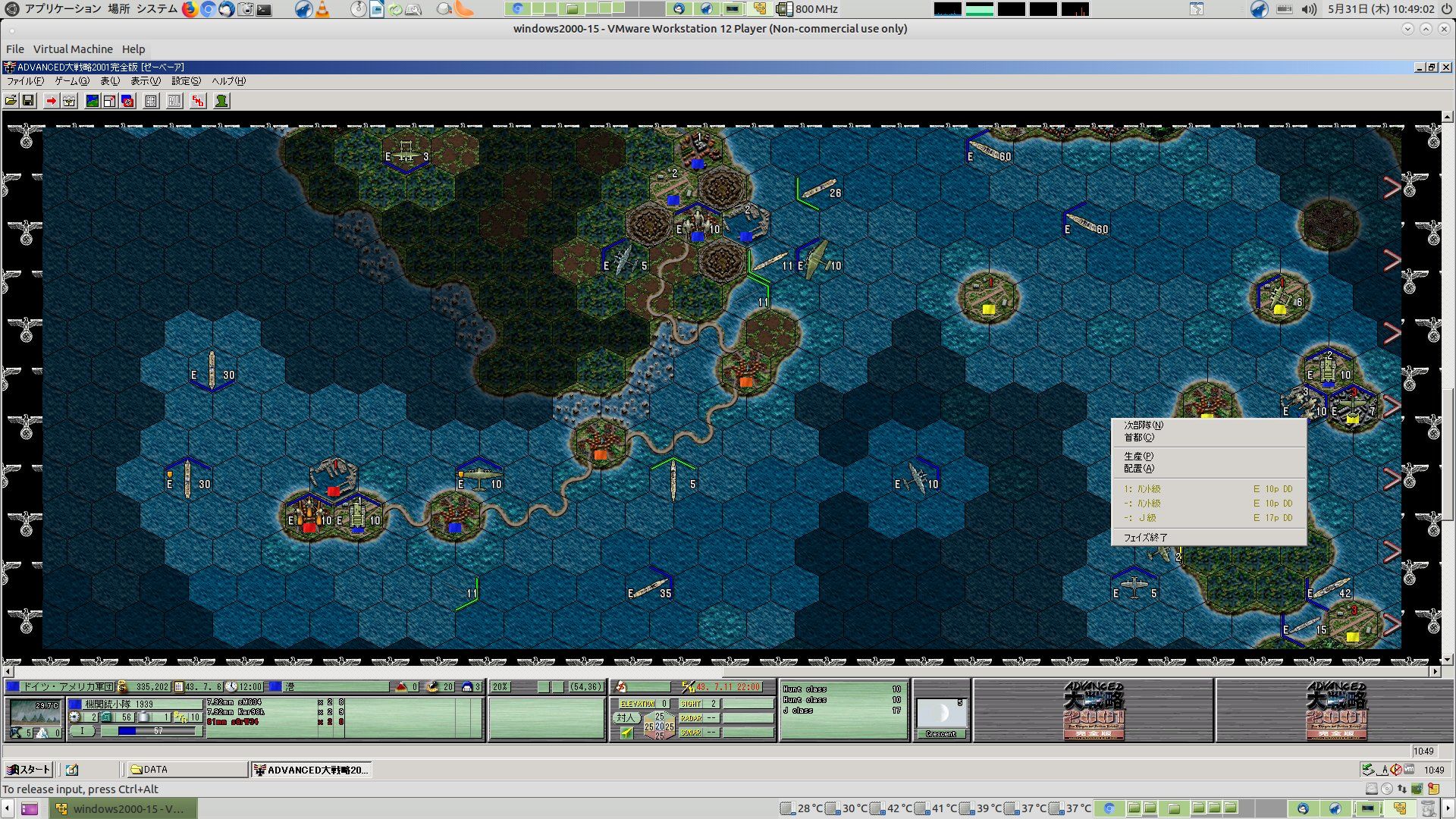The height and width of the screenshot is (819, 1456).
Task: Open the アプリケーション menu in top panel
Action: point(62,9)
